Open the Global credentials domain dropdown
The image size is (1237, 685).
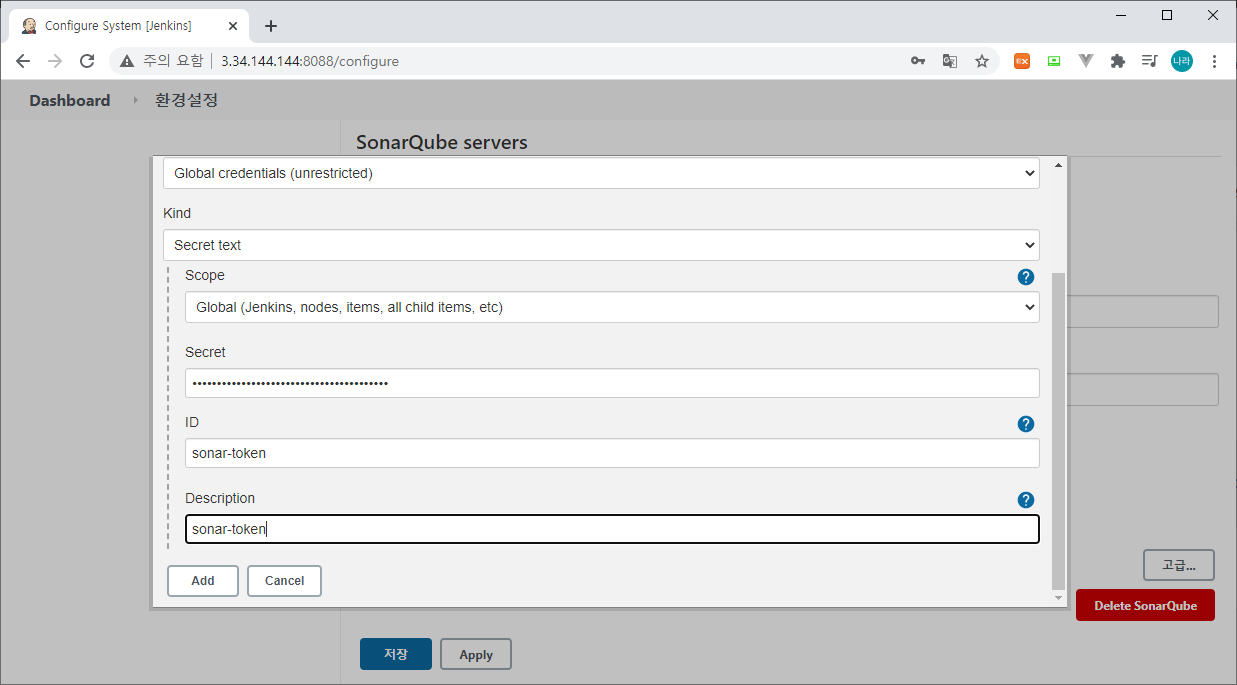[x=601, y=173]
